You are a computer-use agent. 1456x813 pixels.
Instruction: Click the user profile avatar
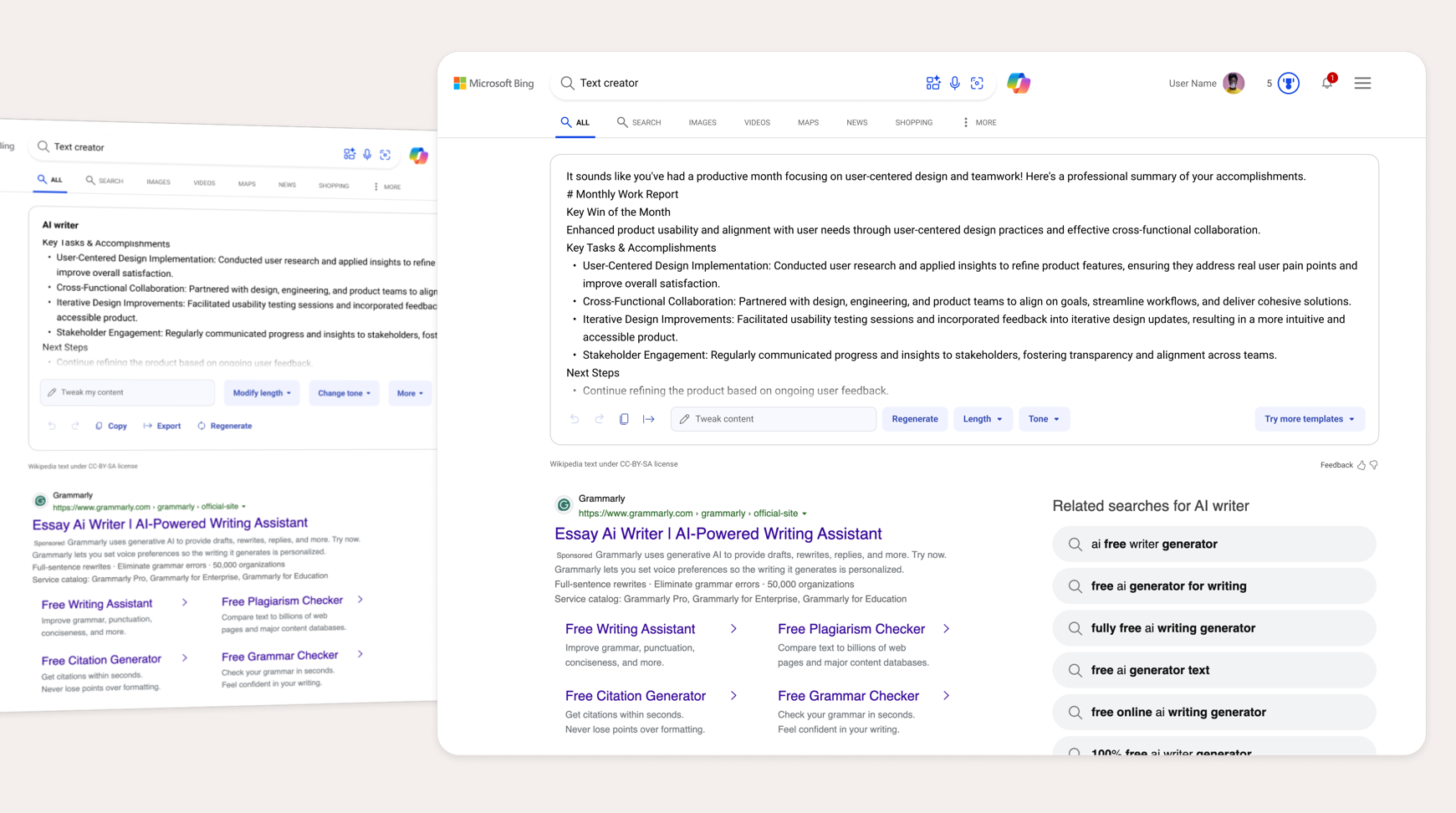tap(1234, 83)
